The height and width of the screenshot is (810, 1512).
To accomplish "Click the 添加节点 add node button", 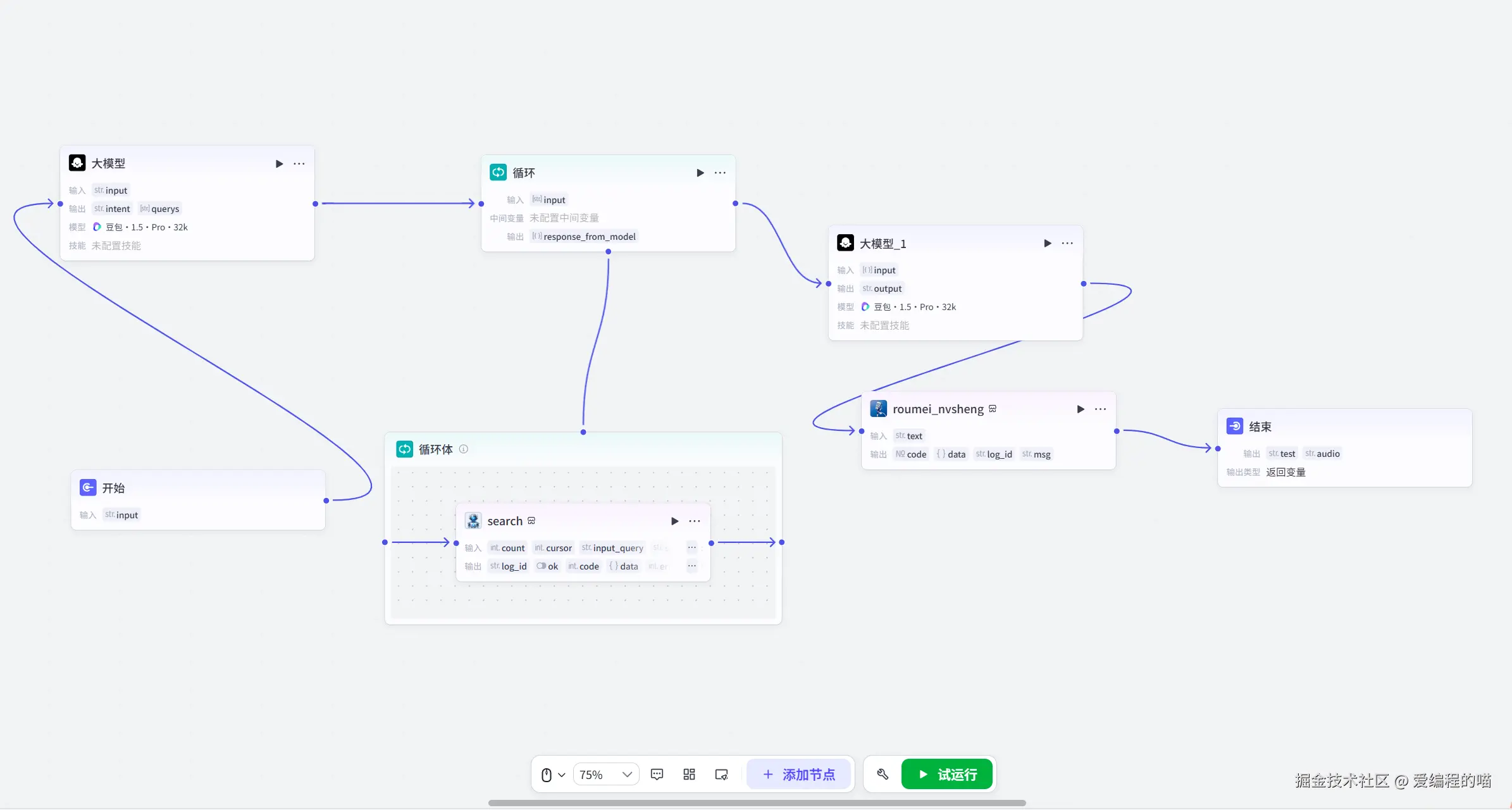I will point(798,775).
